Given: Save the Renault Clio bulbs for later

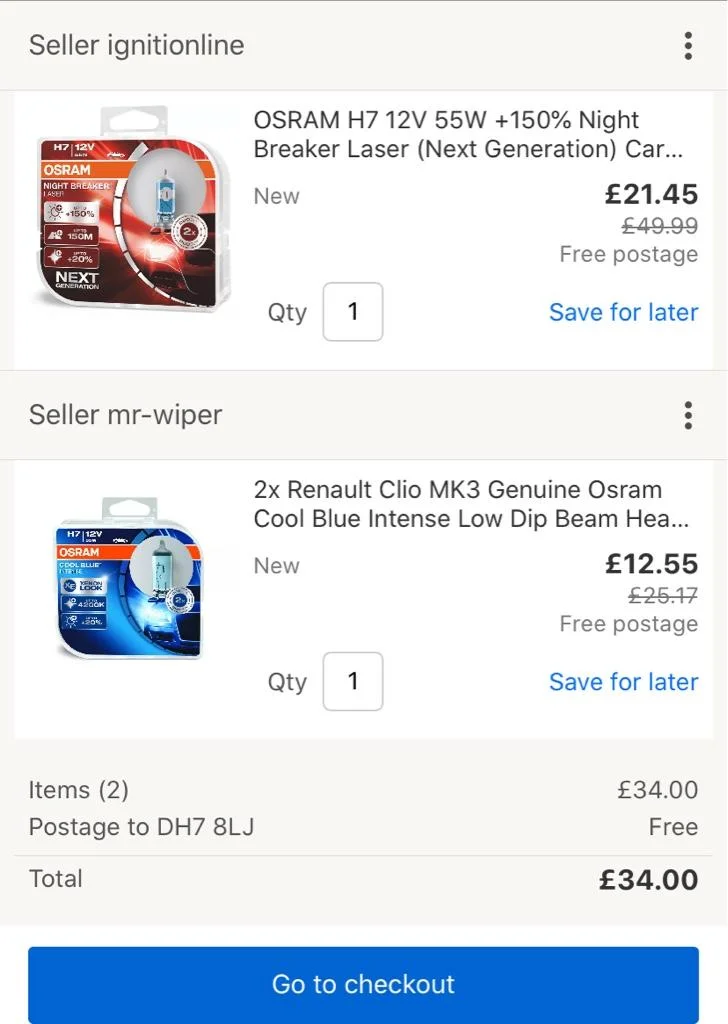Looking at the screenshot, I should tap(624, 682).
